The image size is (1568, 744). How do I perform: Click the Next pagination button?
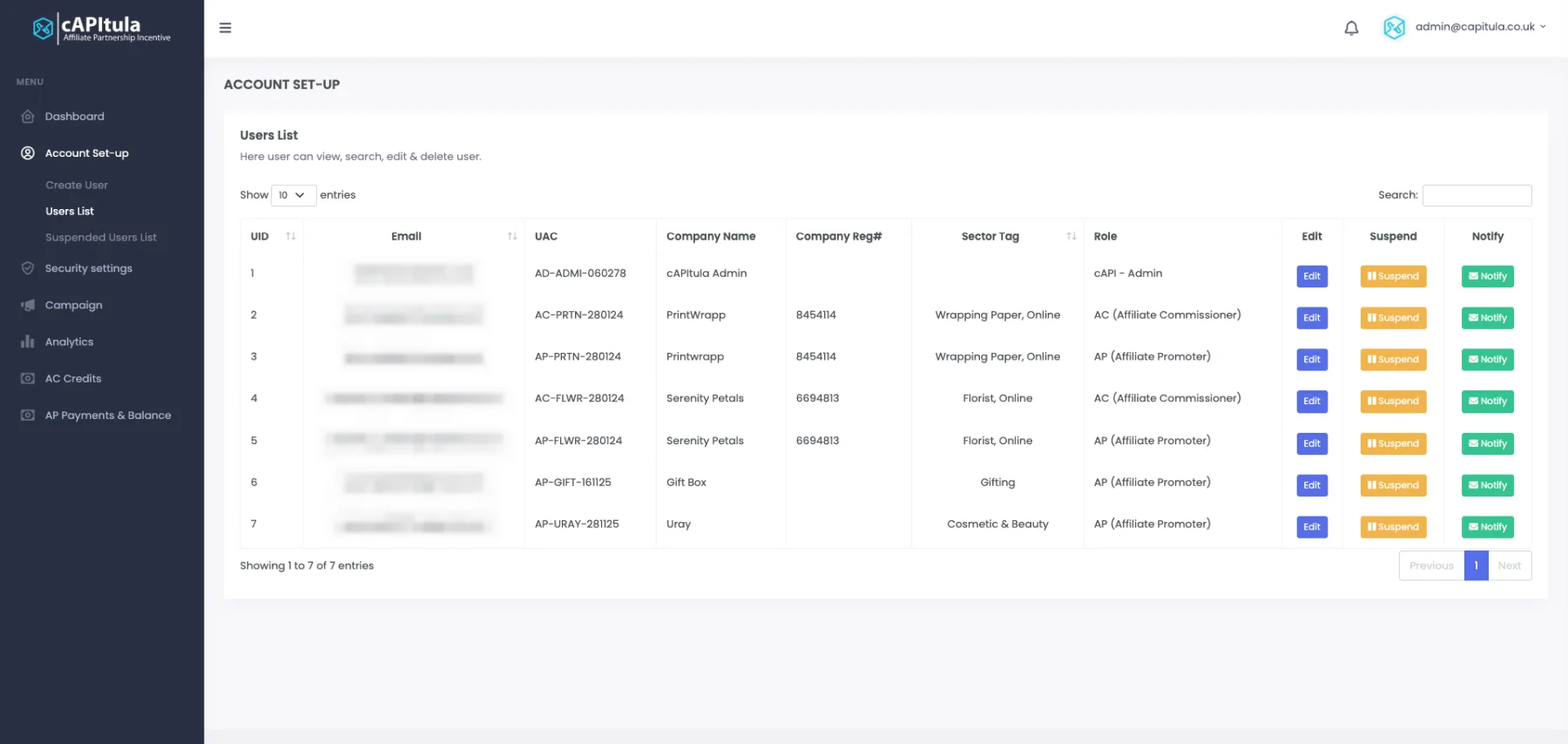click(1510, 565)
